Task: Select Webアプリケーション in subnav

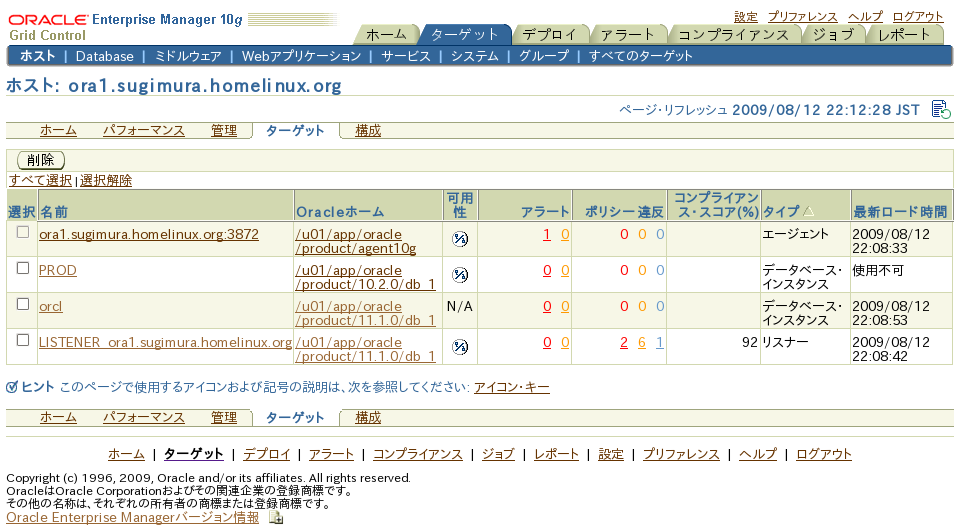Action: point(301,56)
